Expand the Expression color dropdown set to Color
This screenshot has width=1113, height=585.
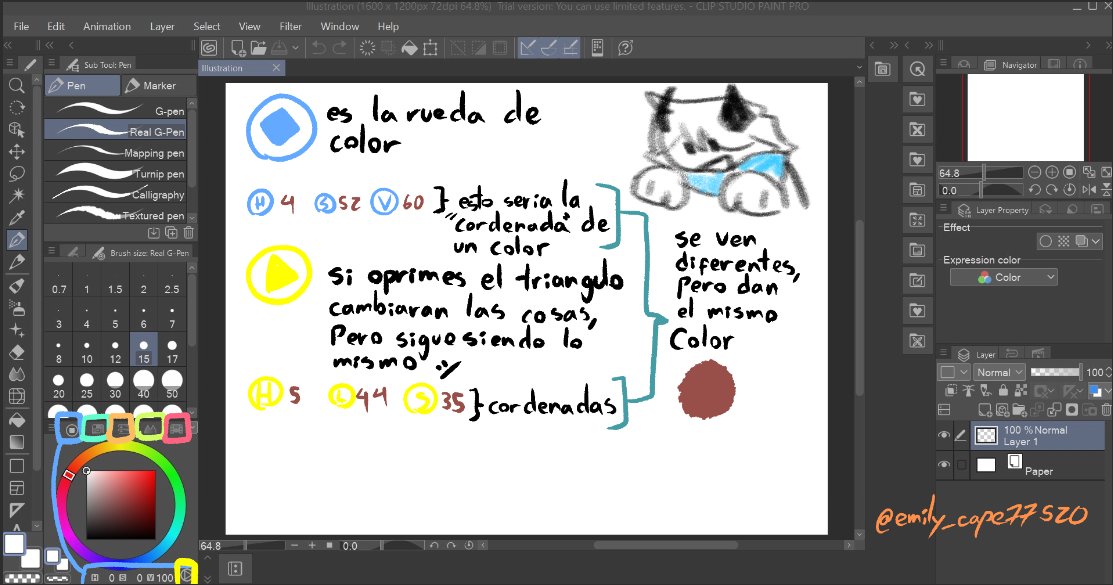[x=1003, y=276]
